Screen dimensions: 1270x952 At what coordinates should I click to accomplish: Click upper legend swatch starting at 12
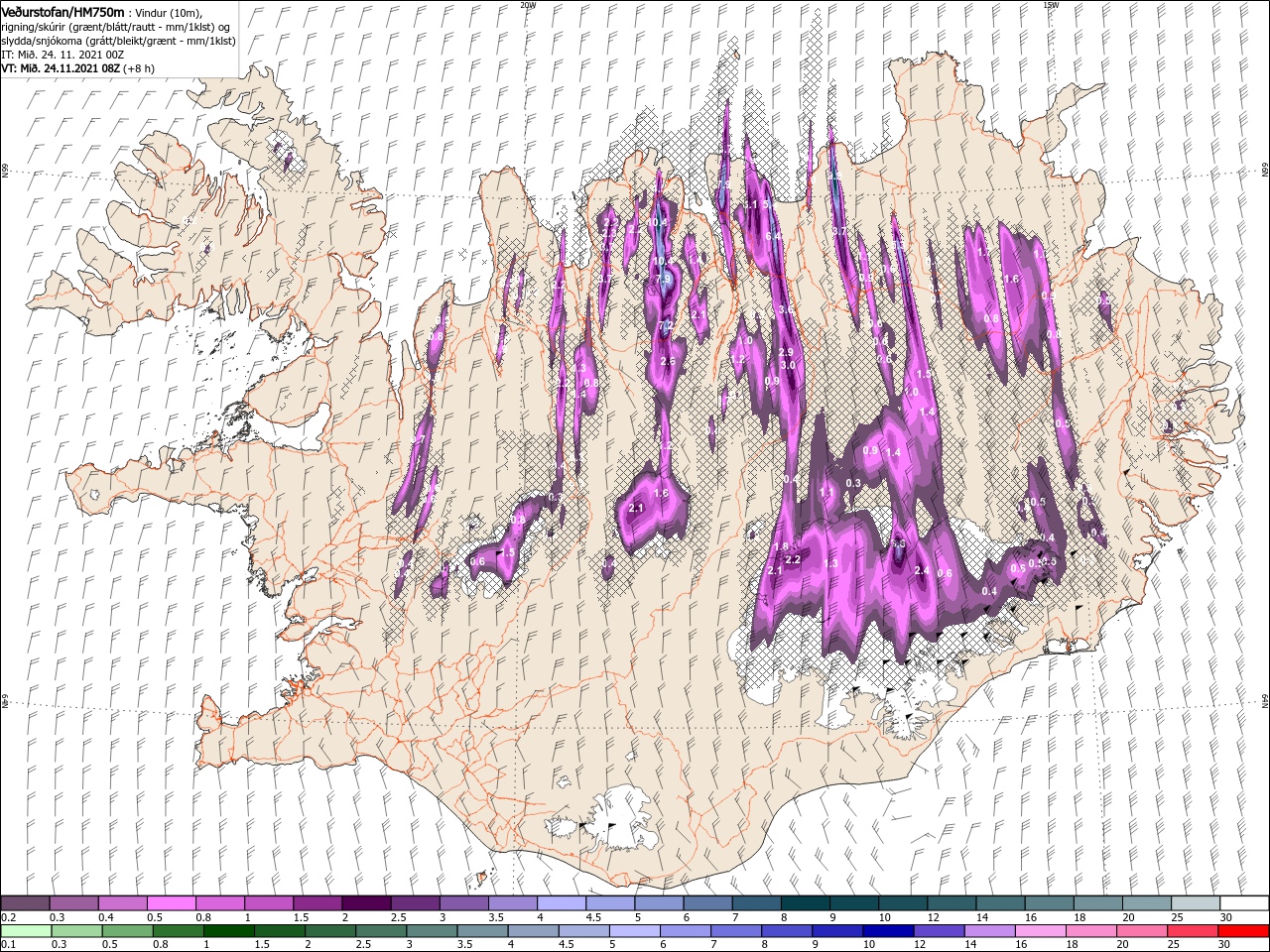click(951, 902)
